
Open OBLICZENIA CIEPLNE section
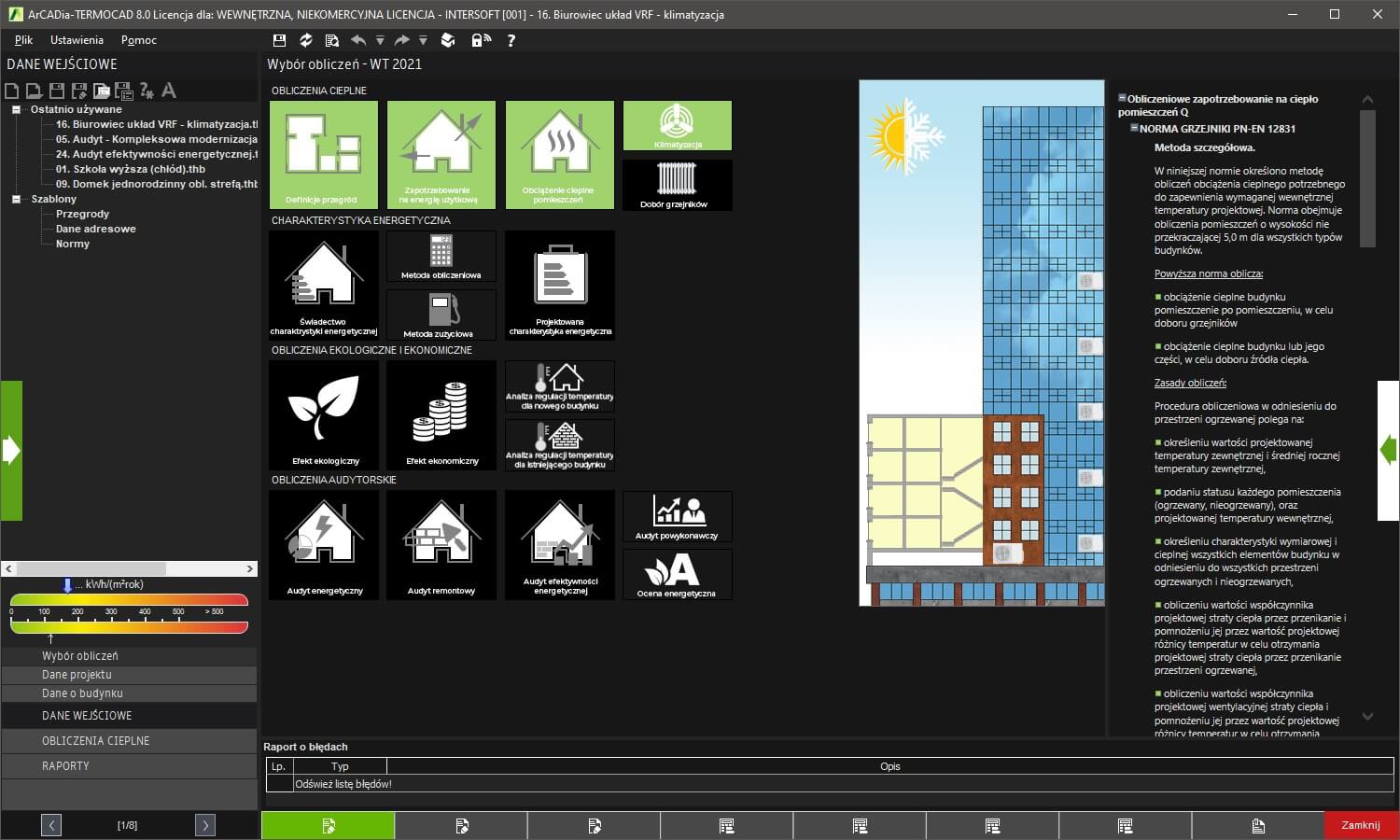(129, 741)
